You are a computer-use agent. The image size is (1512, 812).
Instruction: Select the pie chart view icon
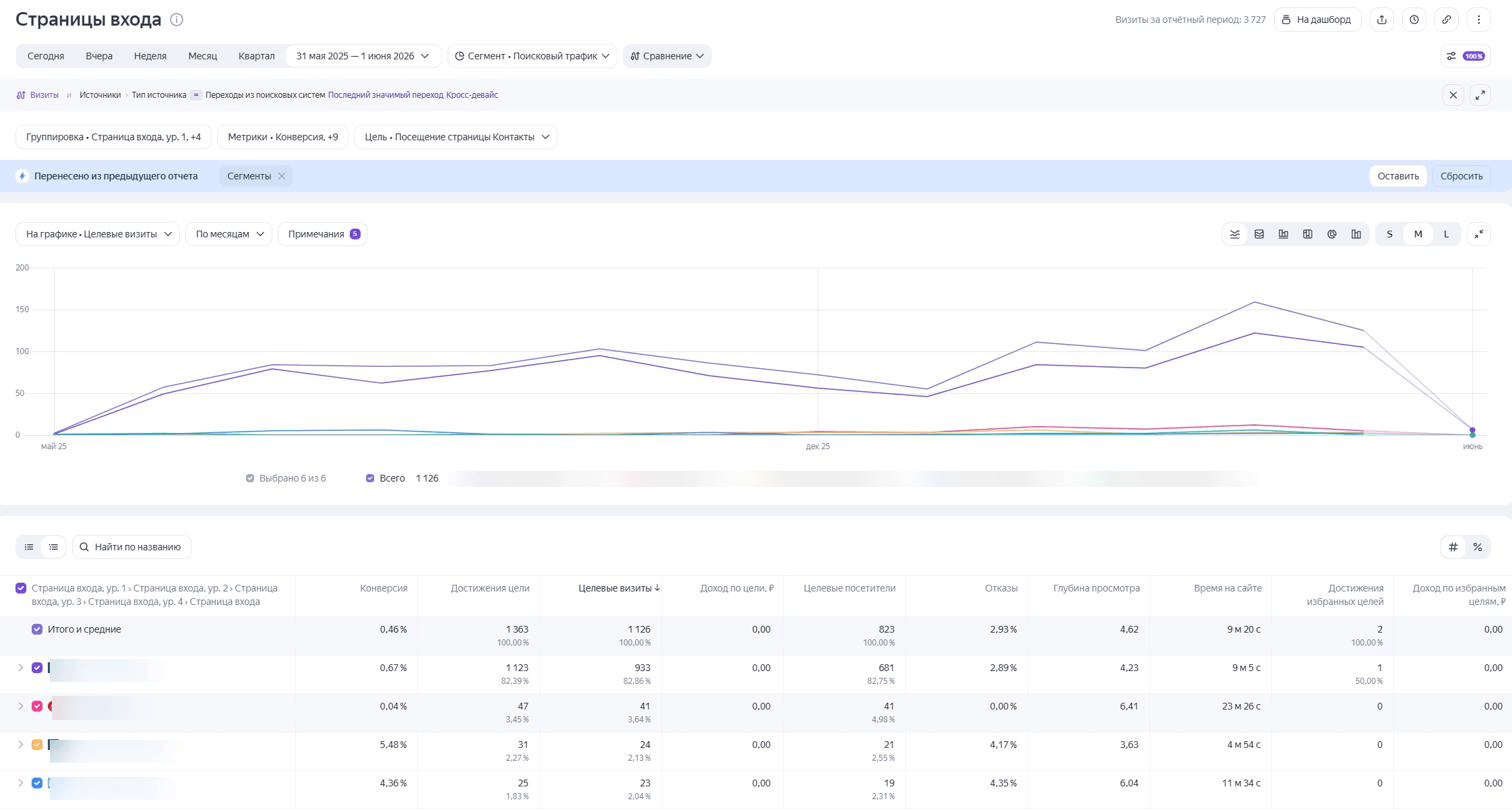point(1332,234)
